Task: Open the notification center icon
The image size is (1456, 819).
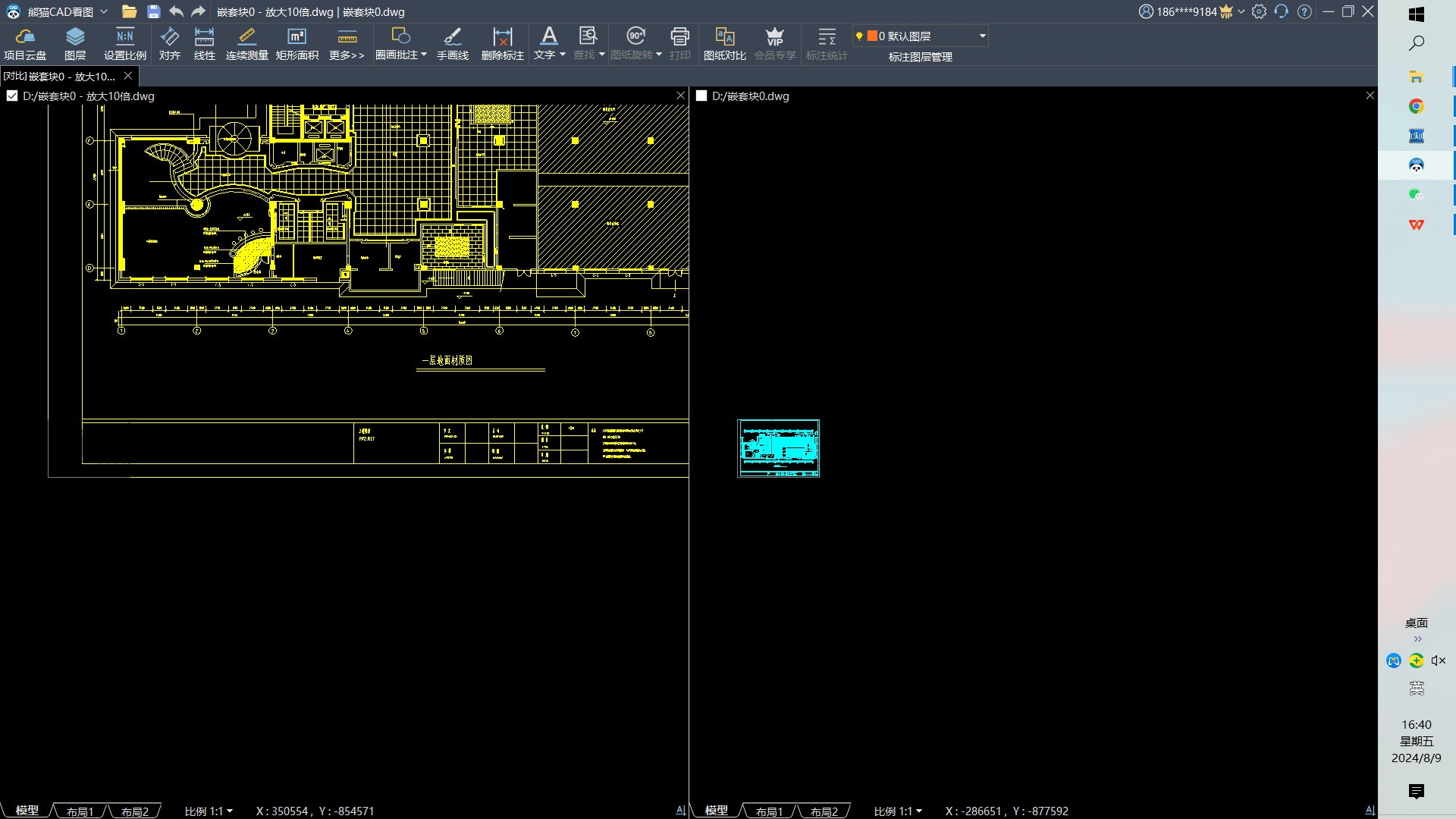Action: [x=1416, y=792]
